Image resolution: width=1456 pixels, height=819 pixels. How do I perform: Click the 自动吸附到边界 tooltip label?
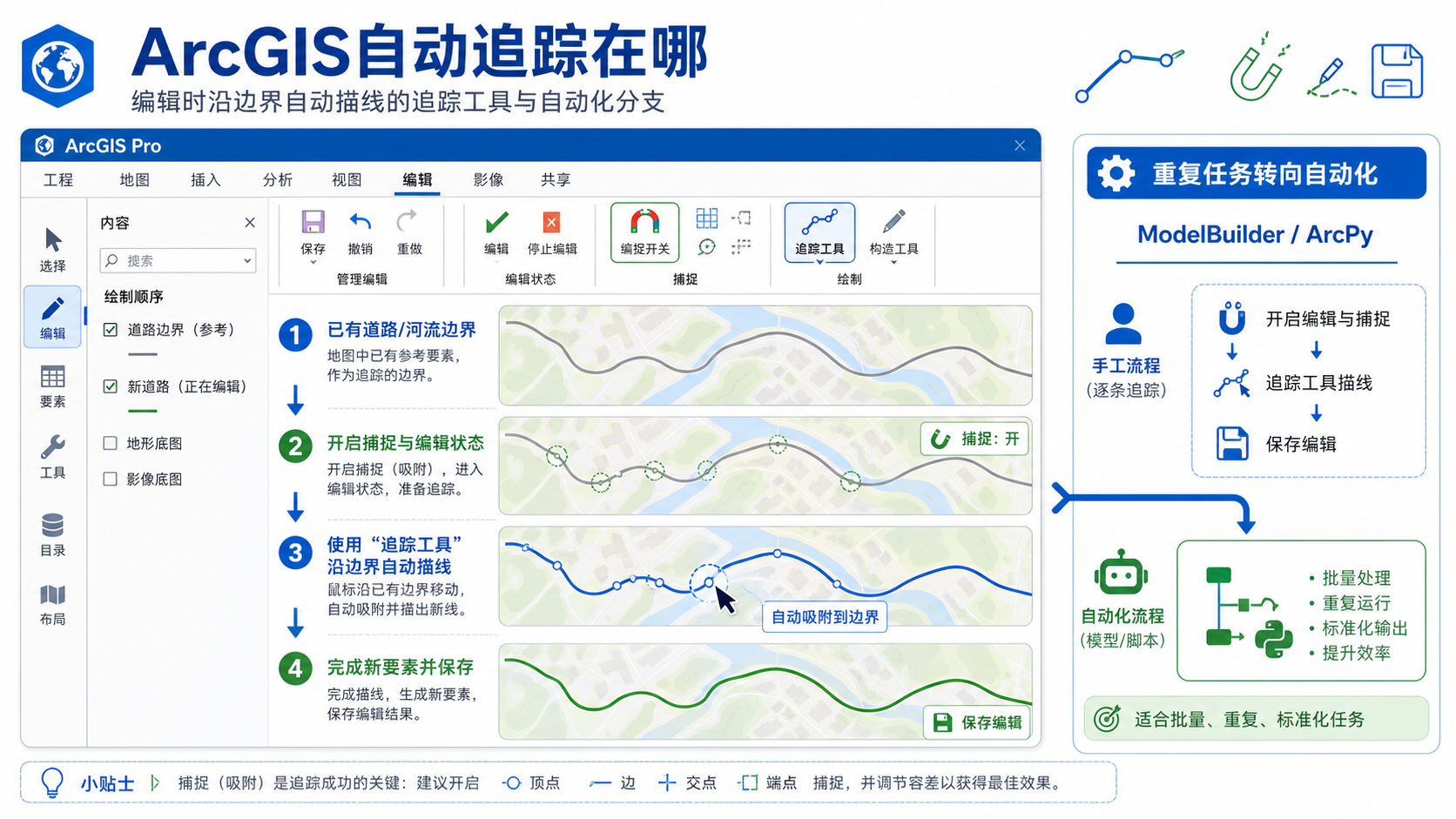825,617
